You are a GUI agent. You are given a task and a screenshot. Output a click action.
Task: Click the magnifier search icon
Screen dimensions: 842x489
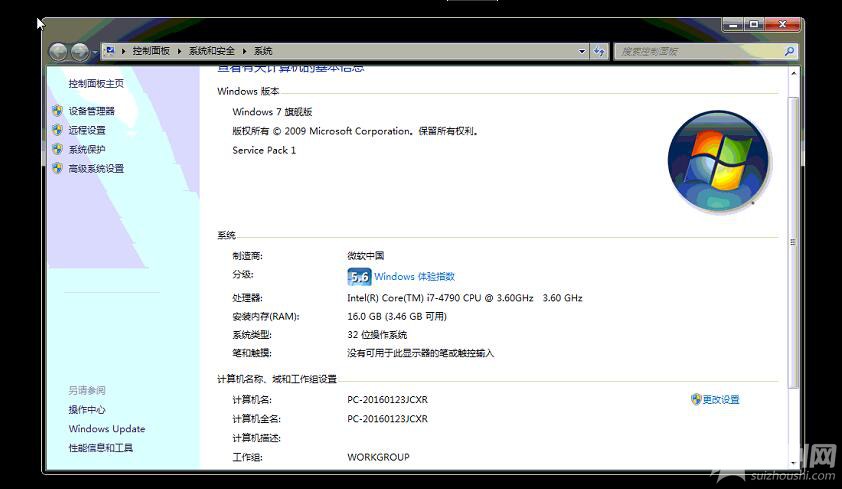tap(789, 52)
